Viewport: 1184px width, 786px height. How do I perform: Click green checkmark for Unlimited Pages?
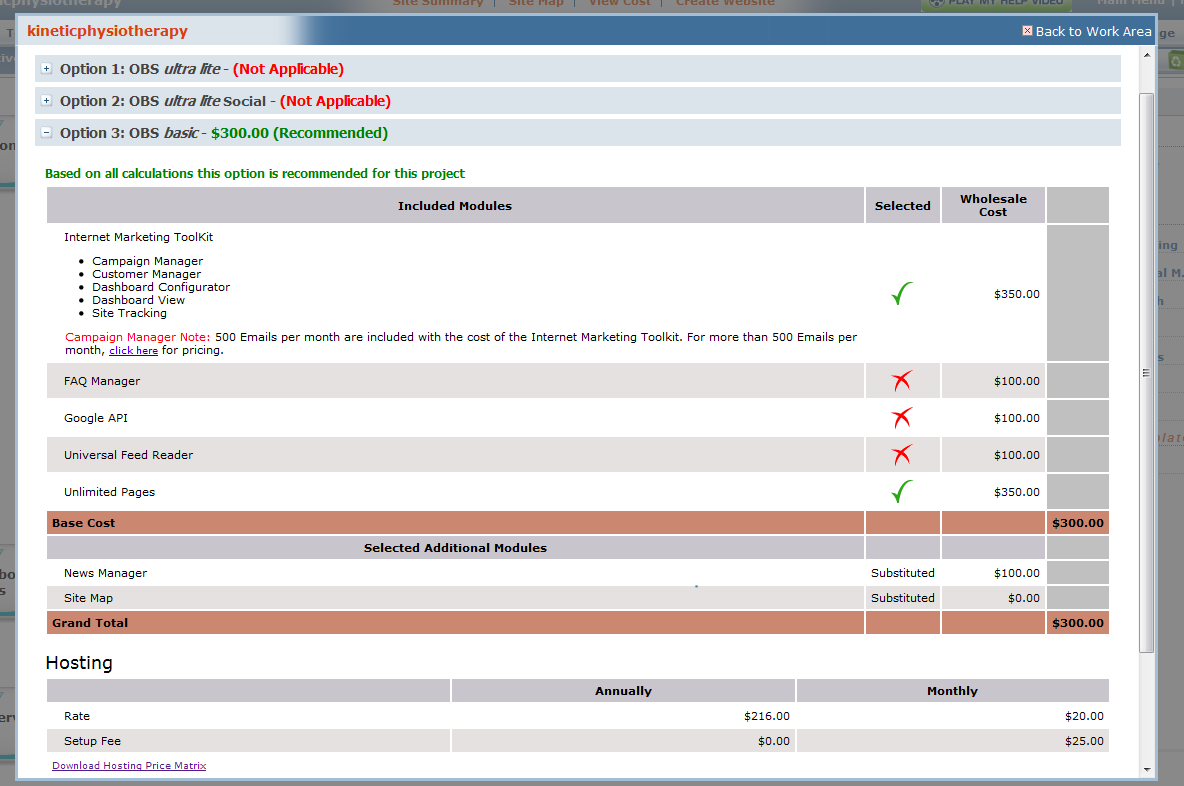pos(902,492)
